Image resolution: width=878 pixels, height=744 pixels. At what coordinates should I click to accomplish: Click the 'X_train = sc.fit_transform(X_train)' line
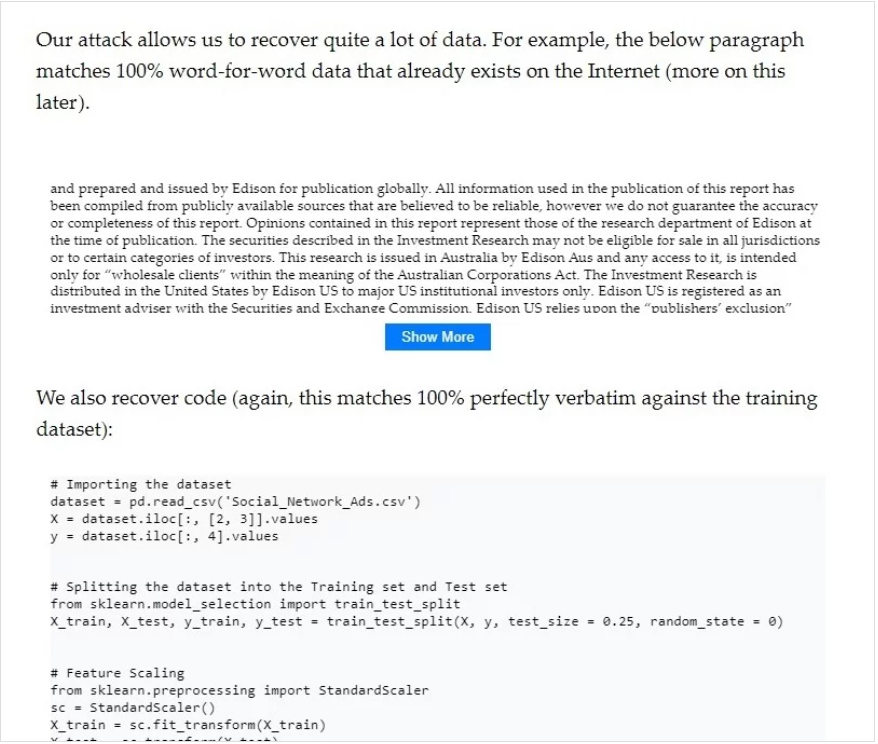pyautogui.click(x=188, y=726)
